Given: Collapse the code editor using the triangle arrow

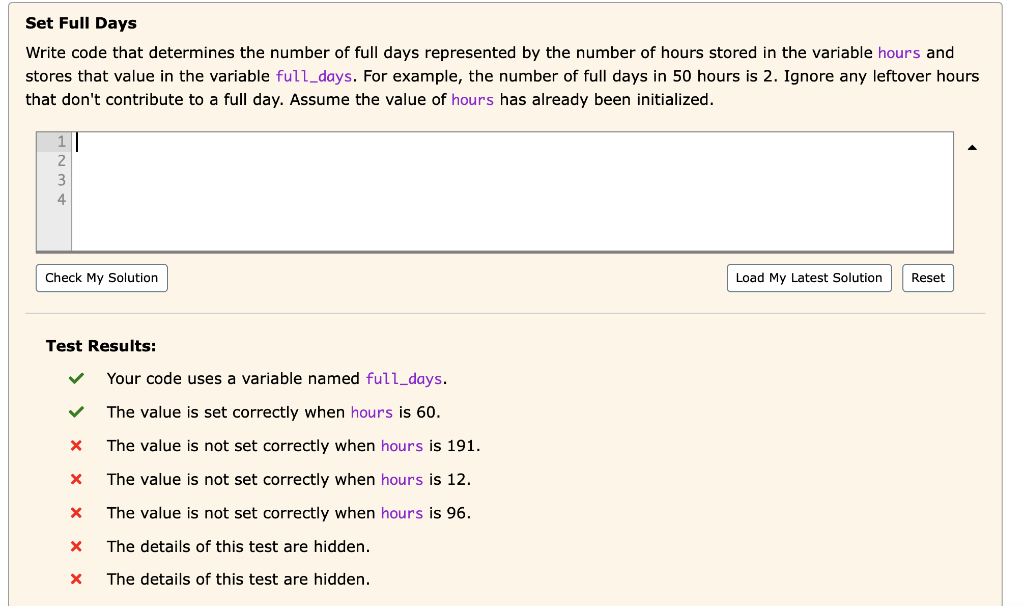Looking at the screenshot, I should click(x=971, y=146).
